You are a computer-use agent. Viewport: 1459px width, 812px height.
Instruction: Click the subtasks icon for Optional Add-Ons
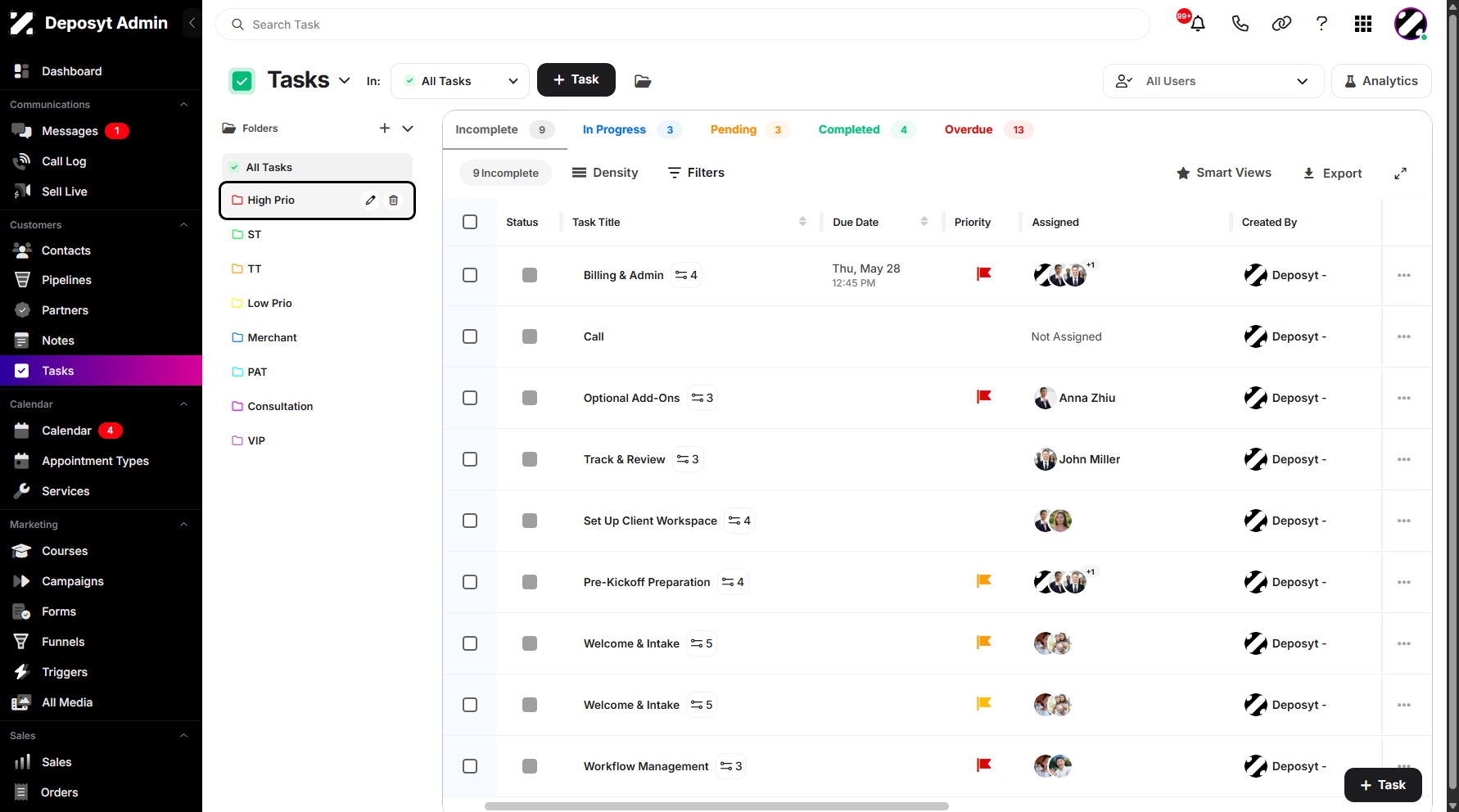[x=702, y=398]
